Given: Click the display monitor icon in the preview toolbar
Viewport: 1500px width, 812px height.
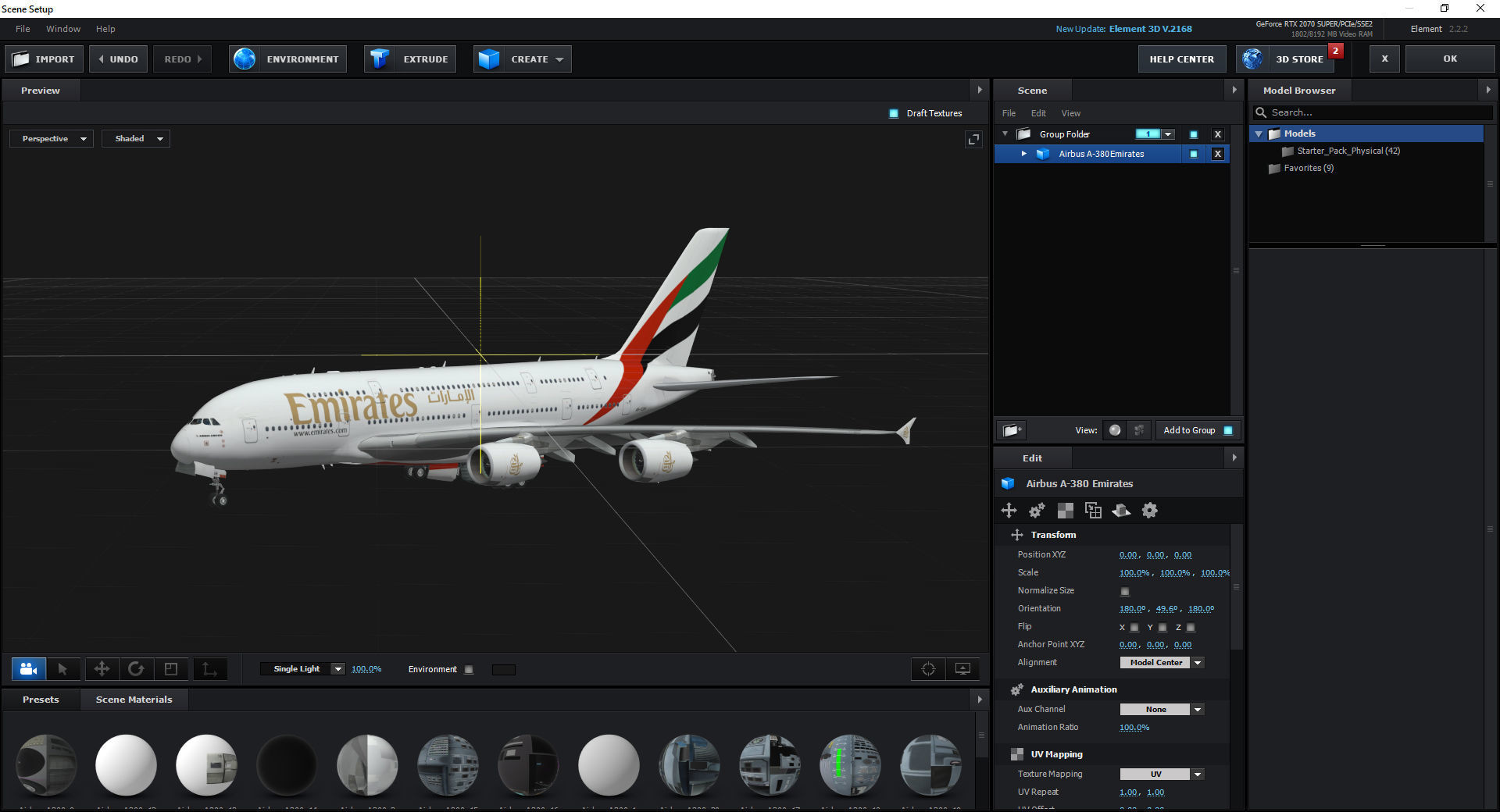Looking at the screenshot, I should tap(962, 669).
